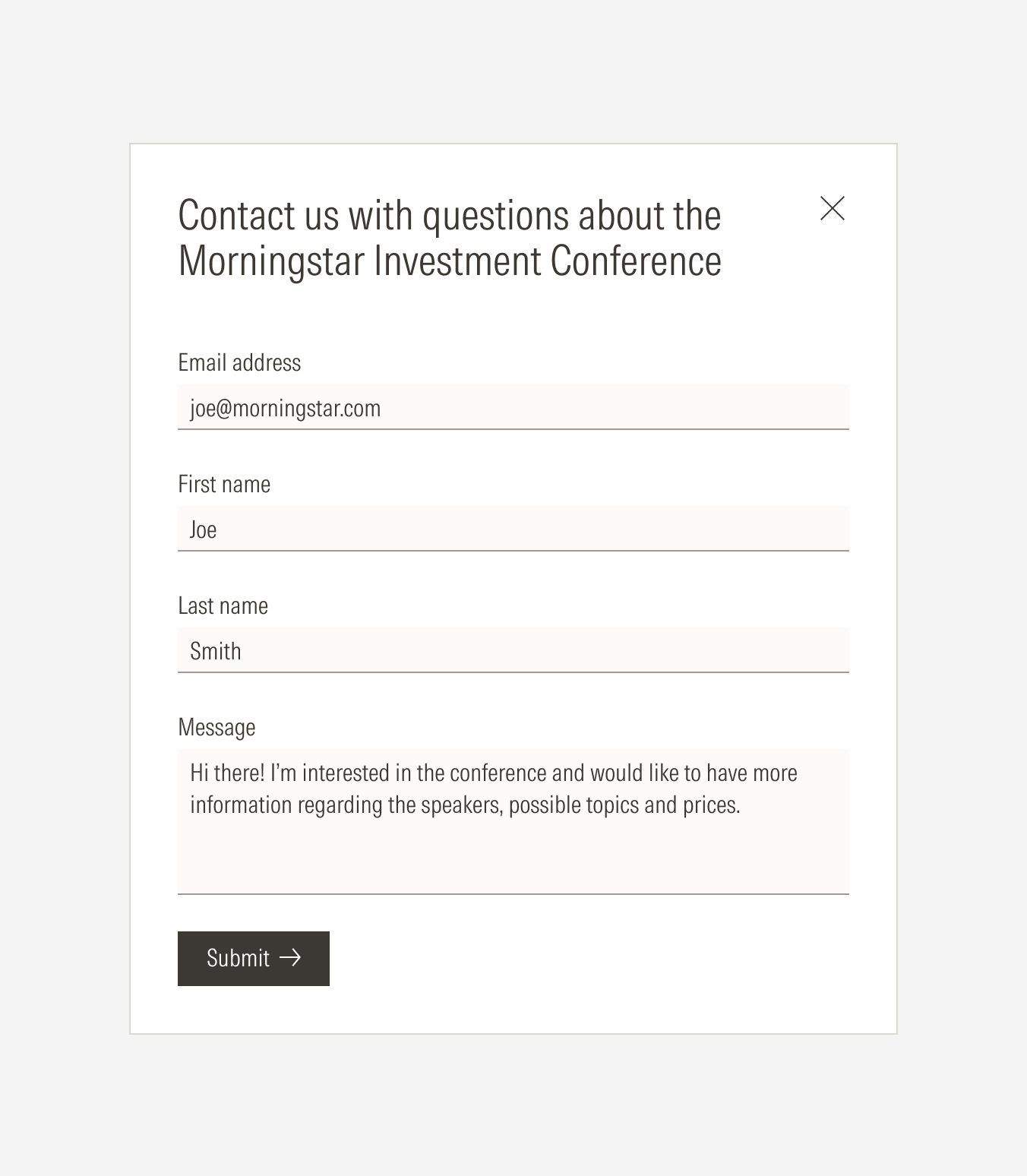Place cursor on the 'Smith' entry
Image resolution: width=1027 pixels, height=1176 pixels.
pyautogui.click(x=216, y=651)
